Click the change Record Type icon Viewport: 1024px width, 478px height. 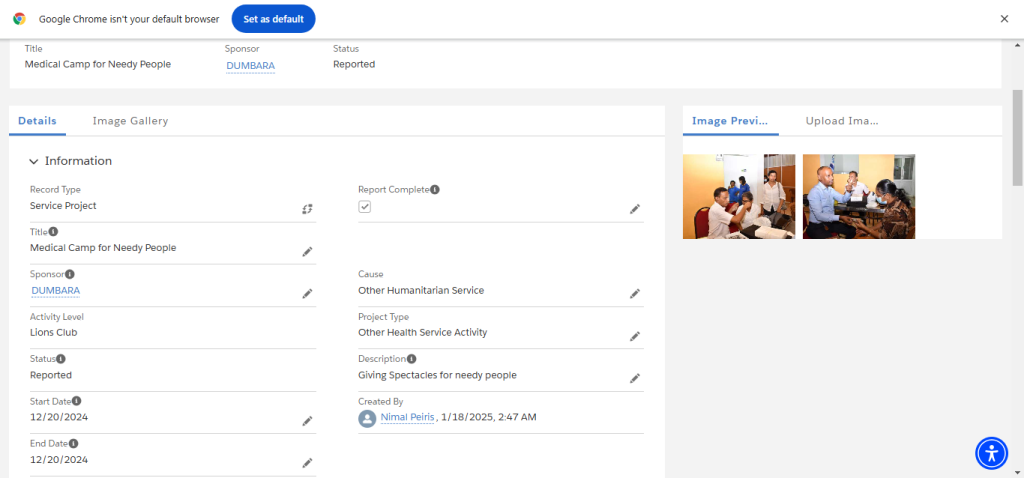pyautogui.click(x=308, y=209)
